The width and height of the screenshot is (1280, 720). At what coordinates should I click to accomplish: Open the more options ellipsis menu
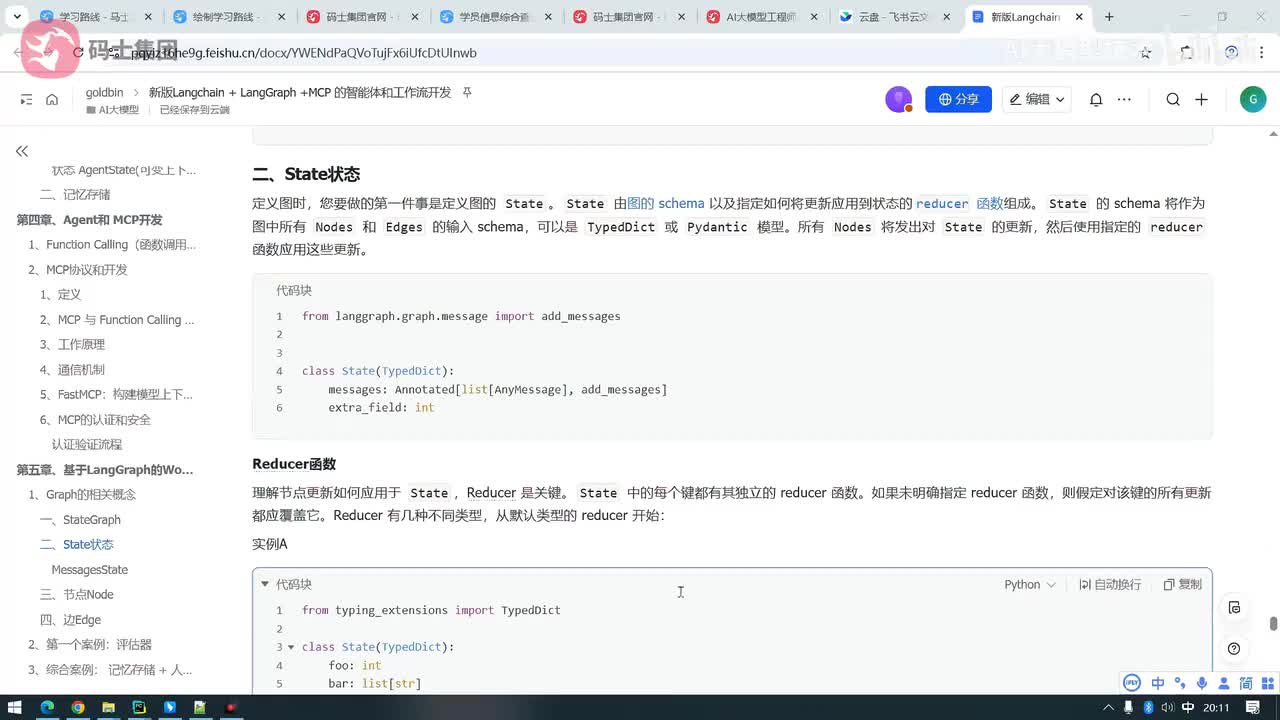click(x=1124, y=99)
